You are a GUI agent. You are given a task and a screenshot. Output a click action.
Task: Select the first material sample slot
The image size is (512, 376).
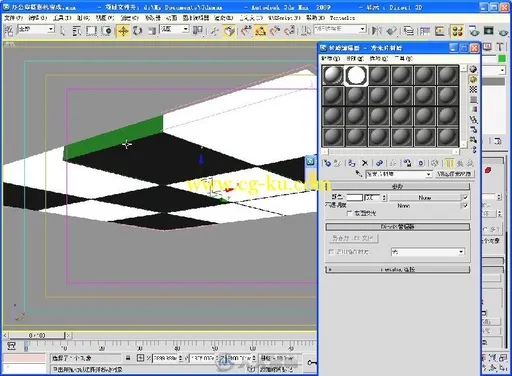click(333, 75)
